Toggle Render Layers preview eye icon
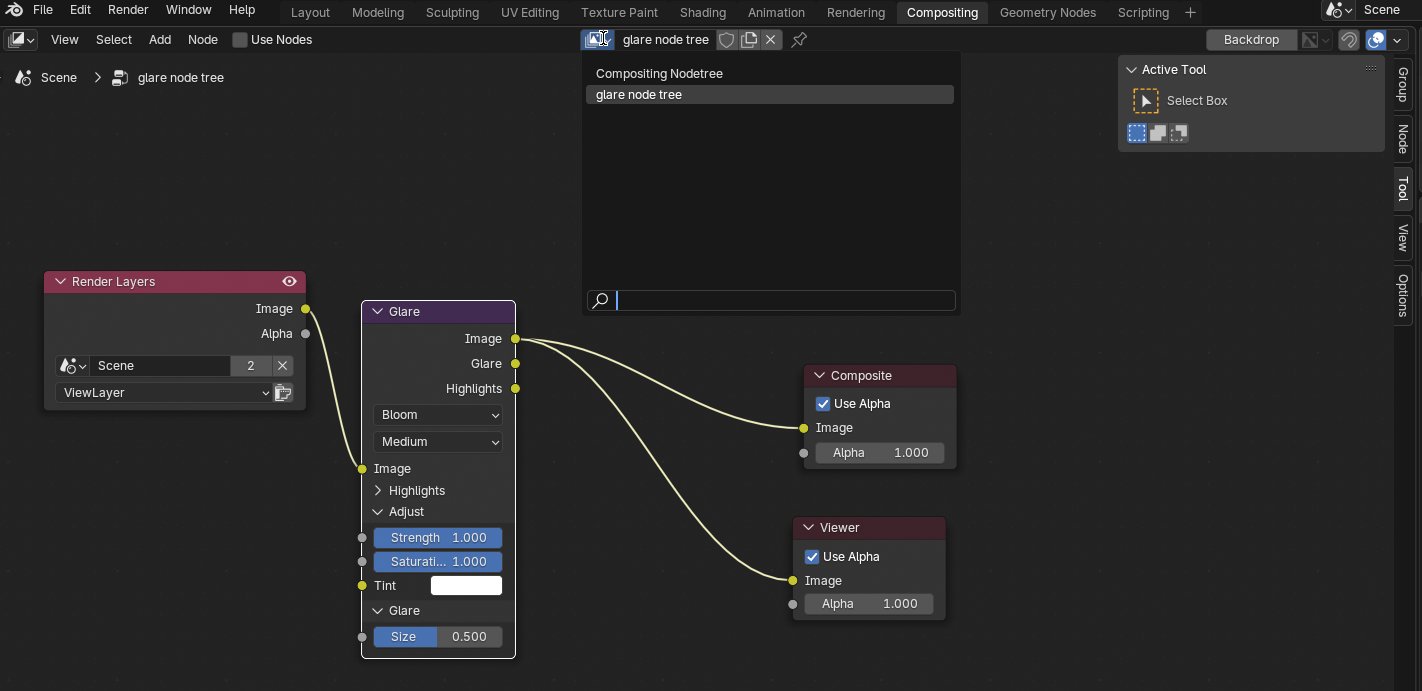Viewport: 1422px width, 691px height. [x=289, y=282]
